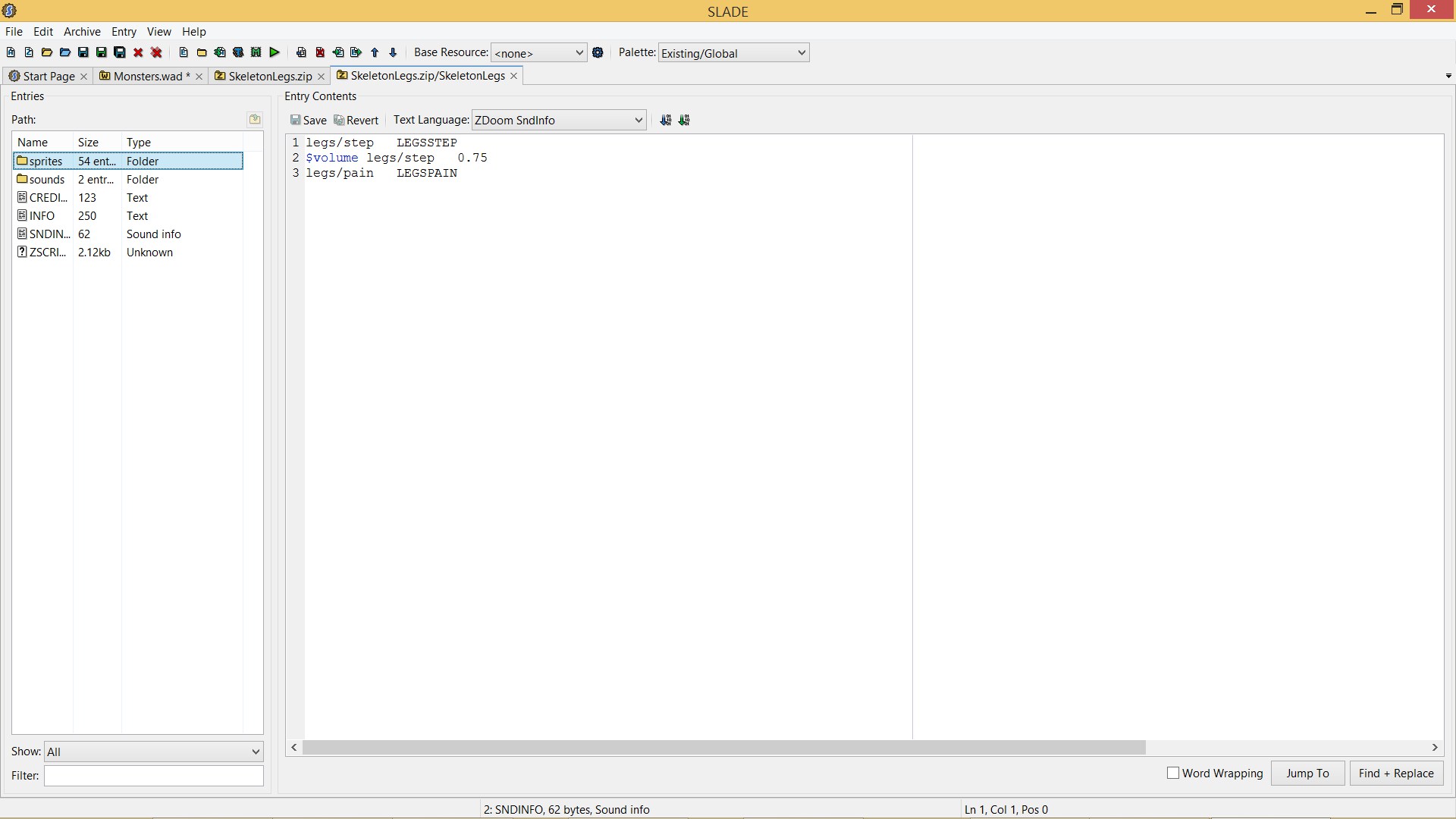Click the green Run Archive play icon
1456x819 pixels.
[x=275, y=52]
